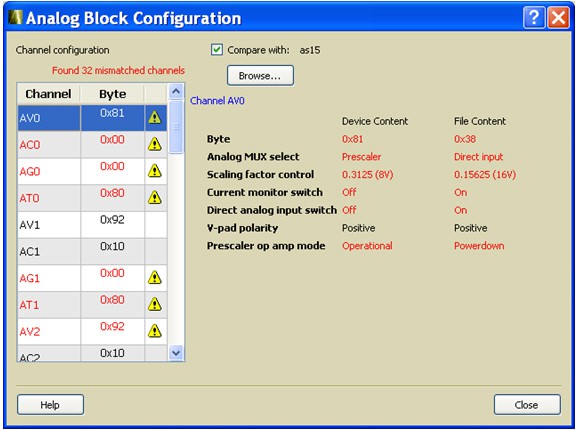Viewport: 576px width, 430px height.
Task: Click the 0x10 byte cell for AC1
Action: (x=112, y=252)
